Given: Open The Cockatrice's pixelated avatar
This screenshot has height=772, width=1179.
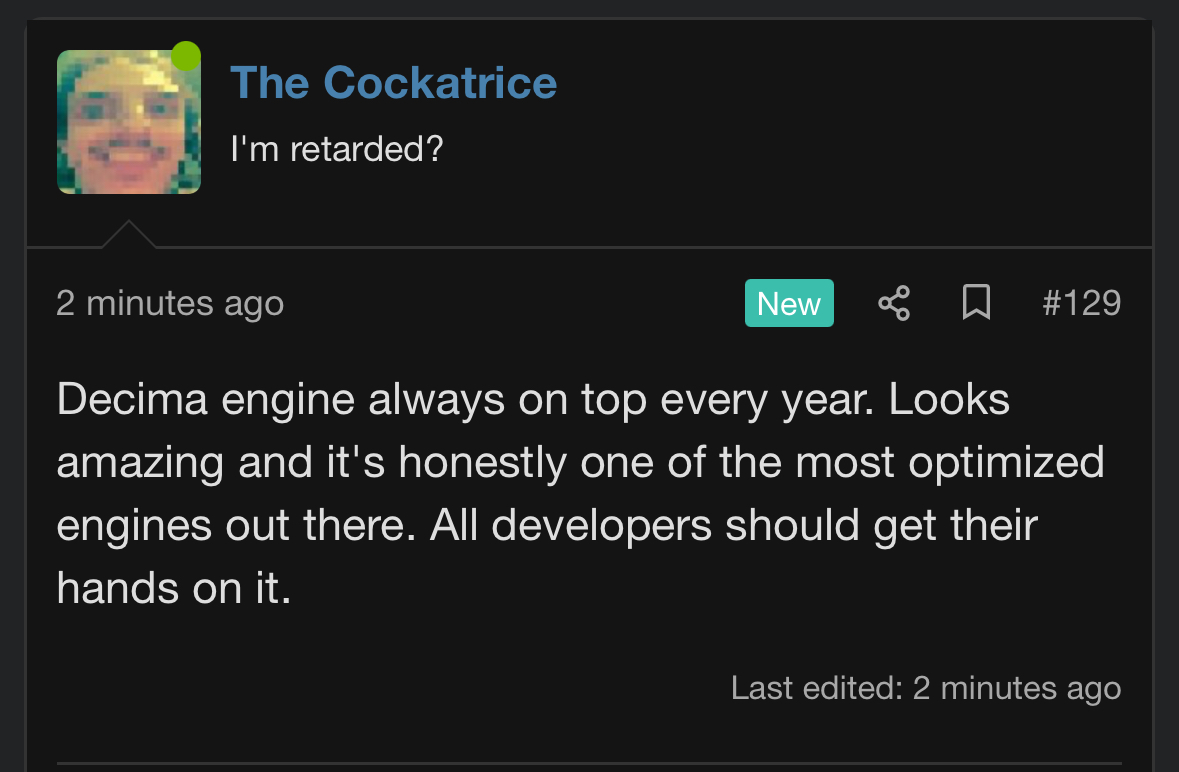Looking at the screenshot, I should 129,122.
